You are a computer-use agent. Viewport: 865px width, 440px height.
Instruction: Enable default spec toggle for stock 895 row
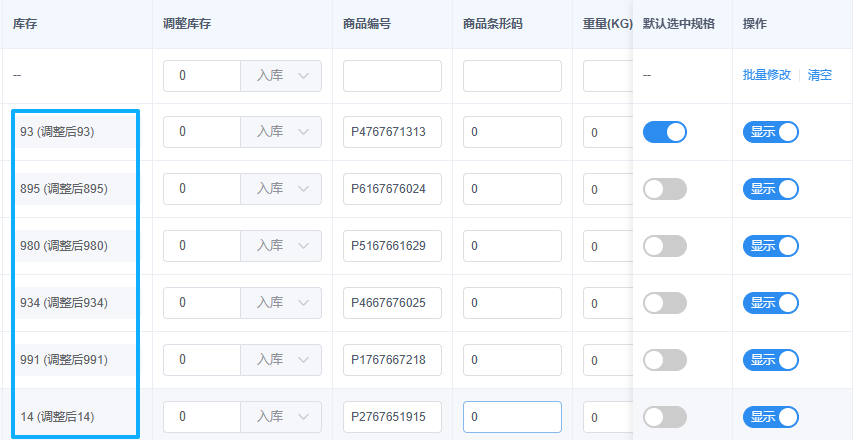coord(665,189)
